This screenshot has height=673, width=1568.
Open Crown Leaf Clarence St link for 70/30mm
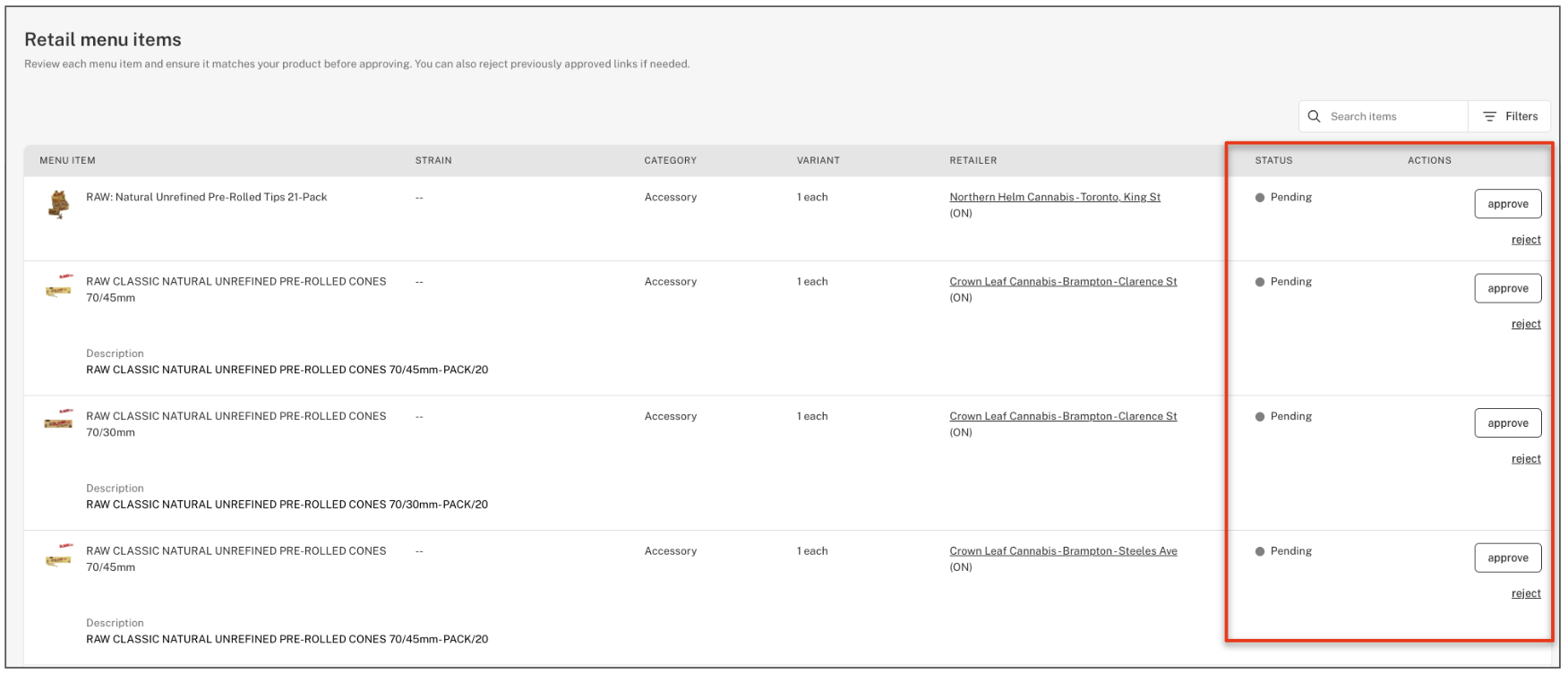tap(1063, 416)
